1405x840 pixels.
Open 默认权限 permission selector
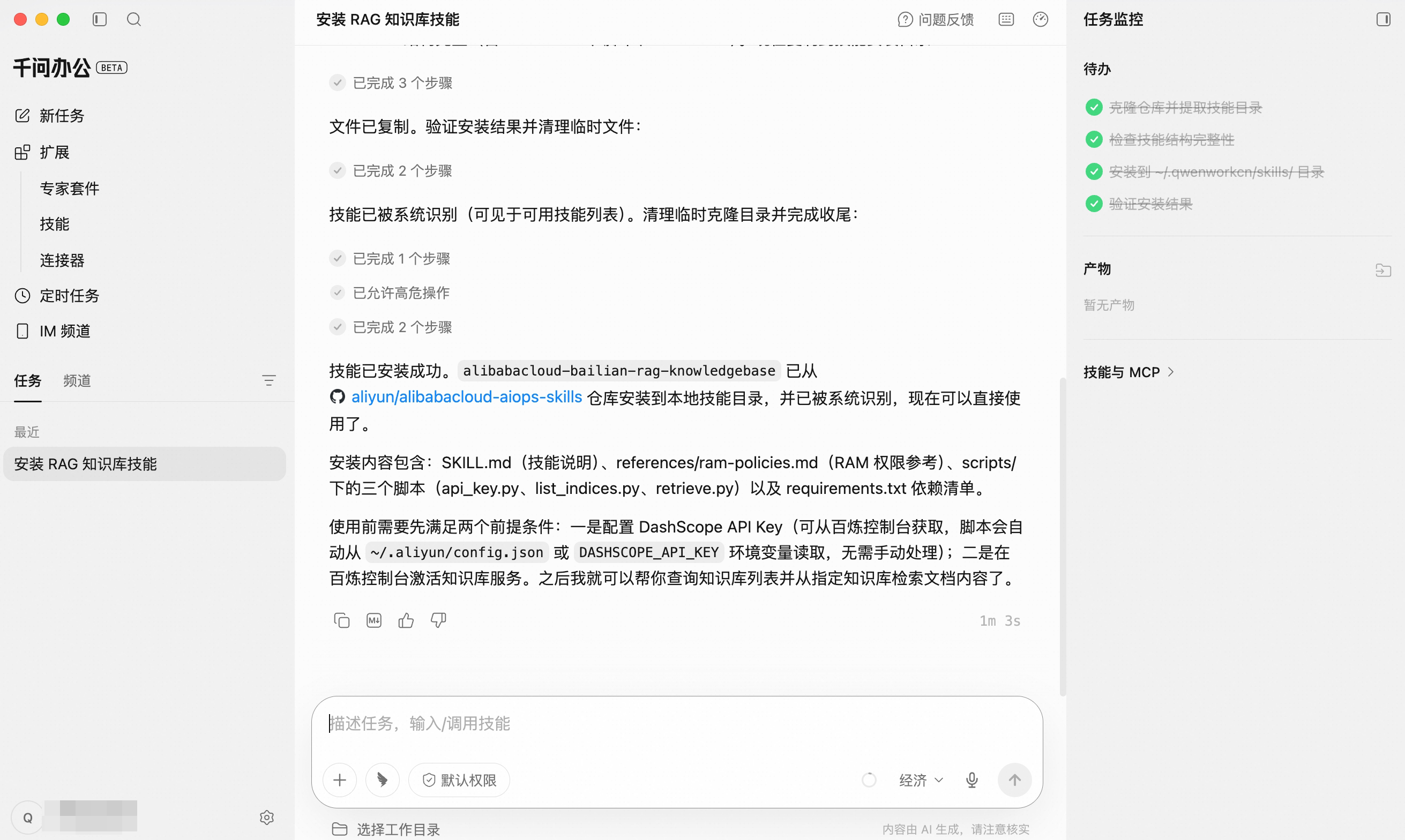(459, 780)
